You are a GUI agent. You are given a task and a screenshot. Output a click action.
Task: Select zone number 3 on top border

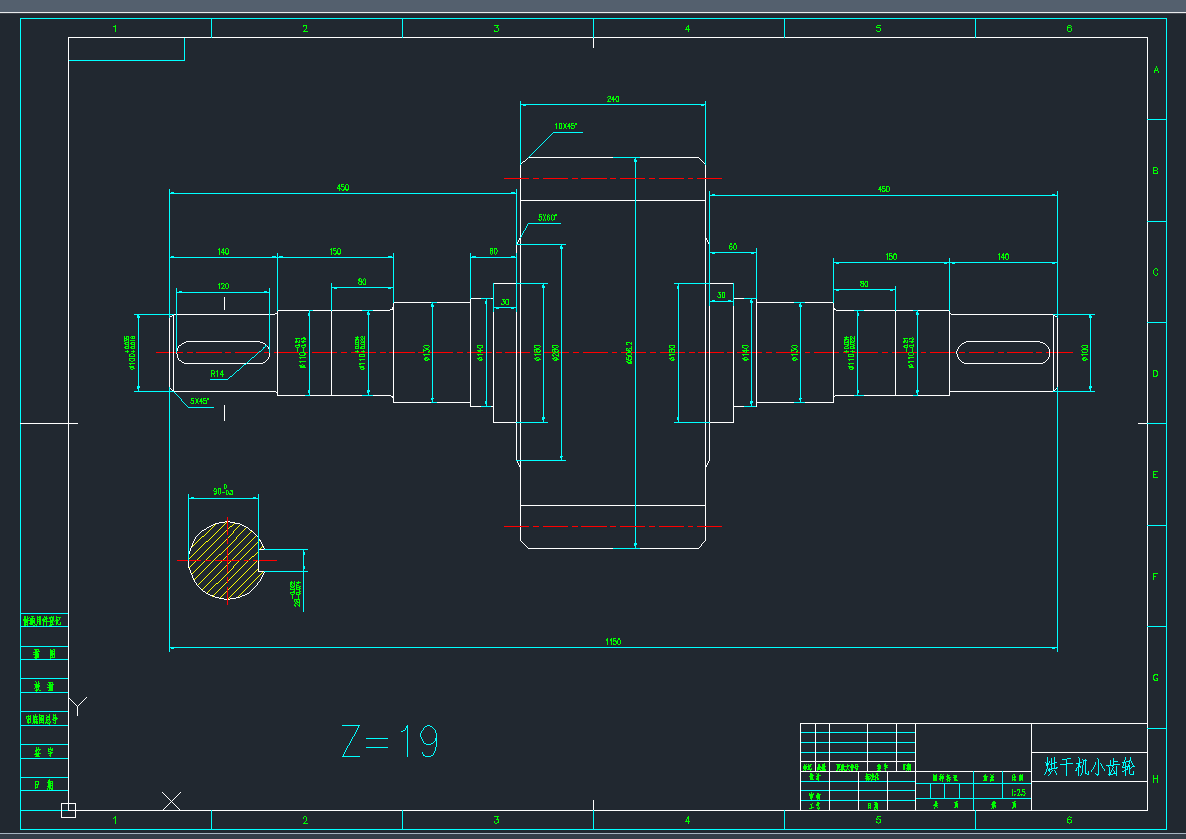[x=496, y=28]
